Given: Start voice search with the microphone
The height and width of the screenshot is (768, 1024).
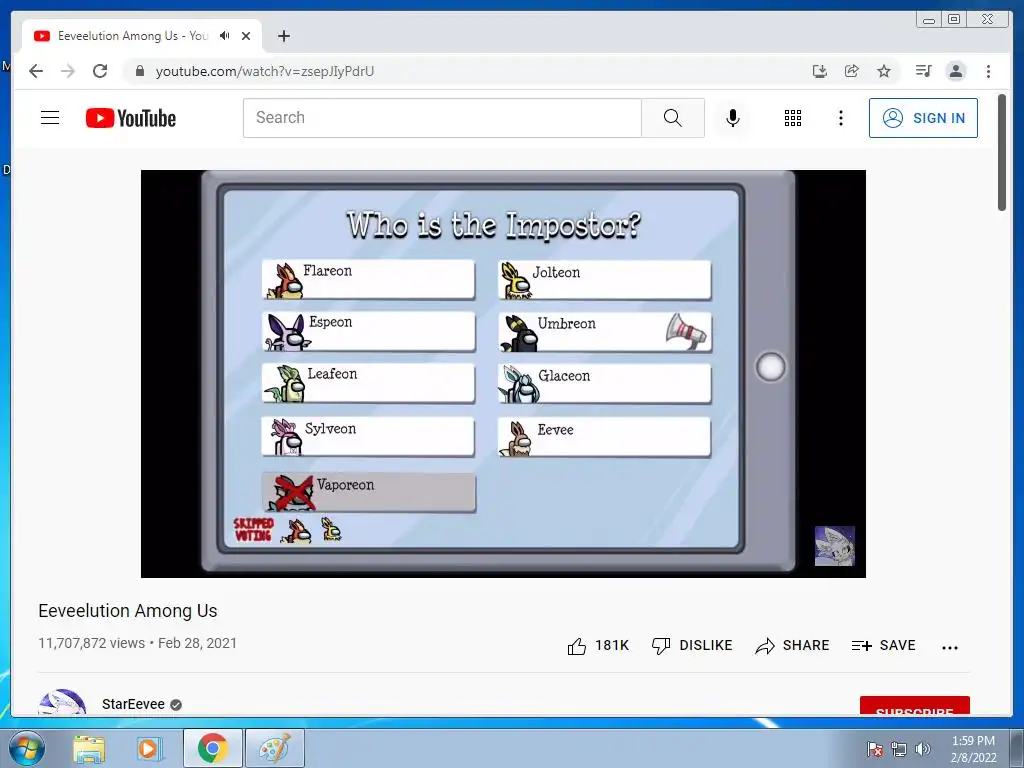Looking at the screenshot, I should (733, 118).
